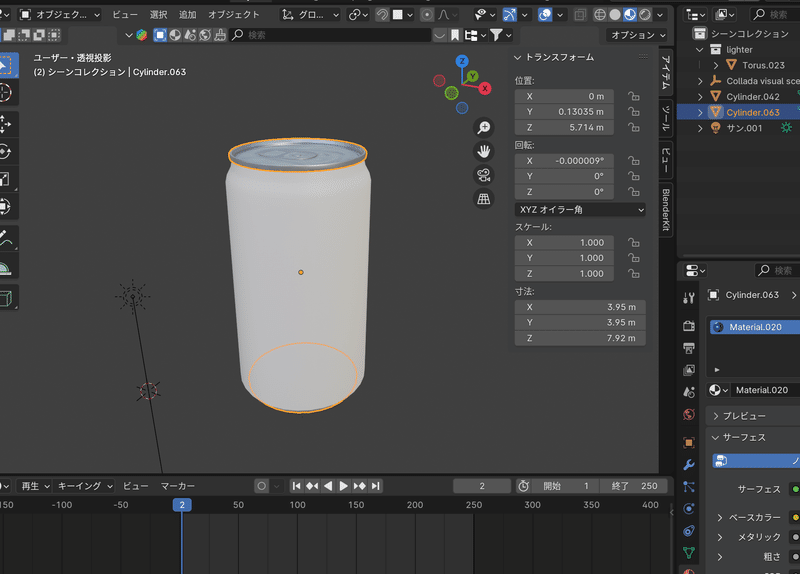Expand the Cylinder.042 item in outliner
Viewport: 800px width, 574px height.
699,97
